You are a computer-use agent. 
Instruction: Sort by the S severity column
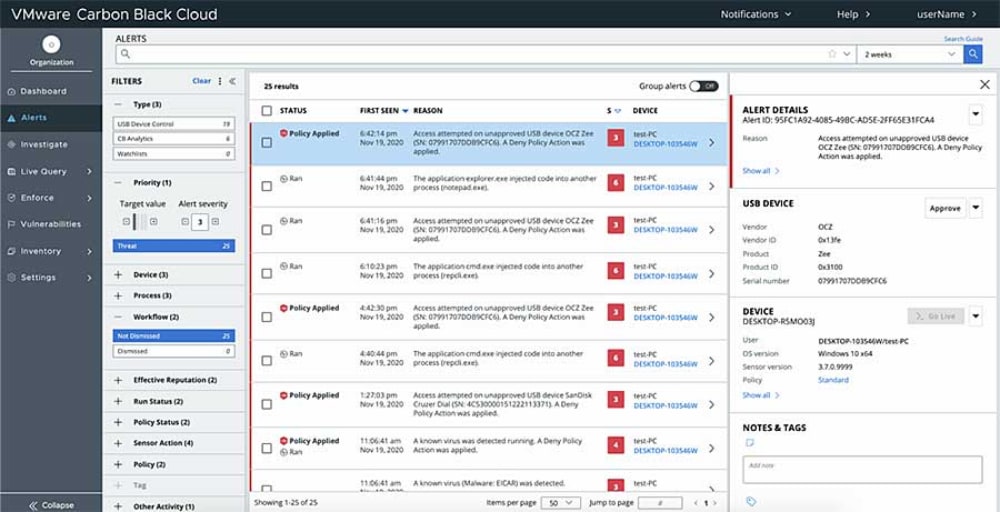[614, 111]
